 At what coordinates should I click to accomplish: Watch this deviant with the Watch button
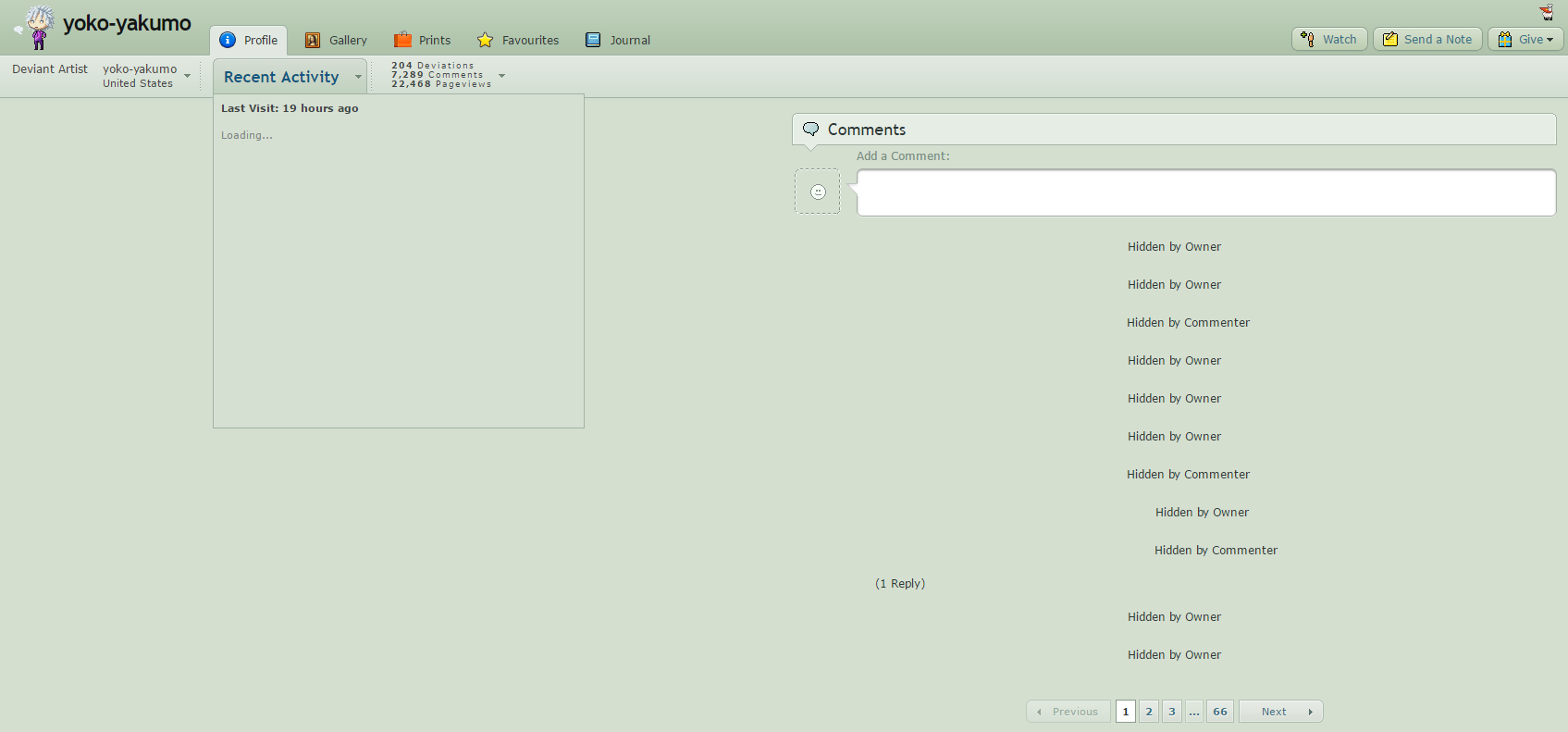1329,39
